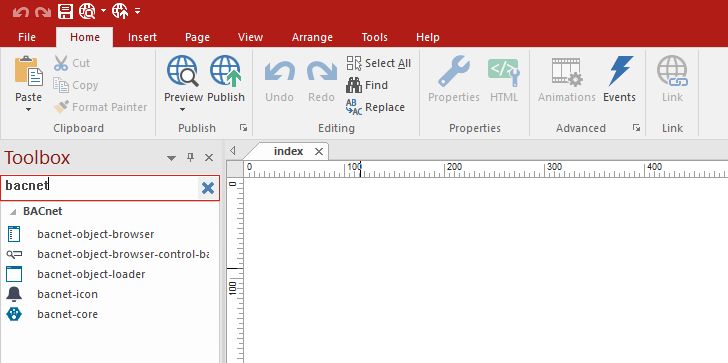This screenshot has width=728, height=363.
Task: Select bacnet-object-browser in Toolbox
Action: coord(96,234)
